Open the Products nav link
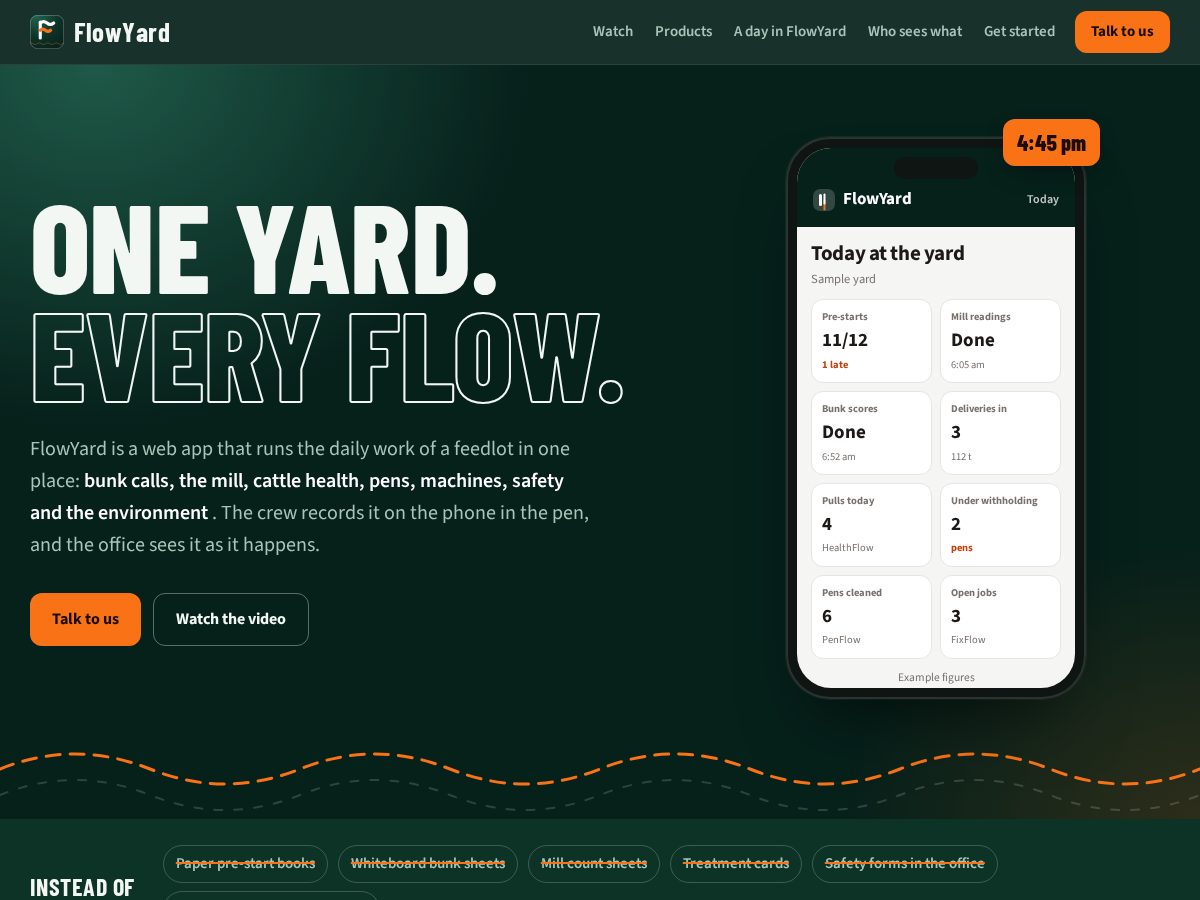Viewport: 1200px width, 900px height. pos(684,31)
